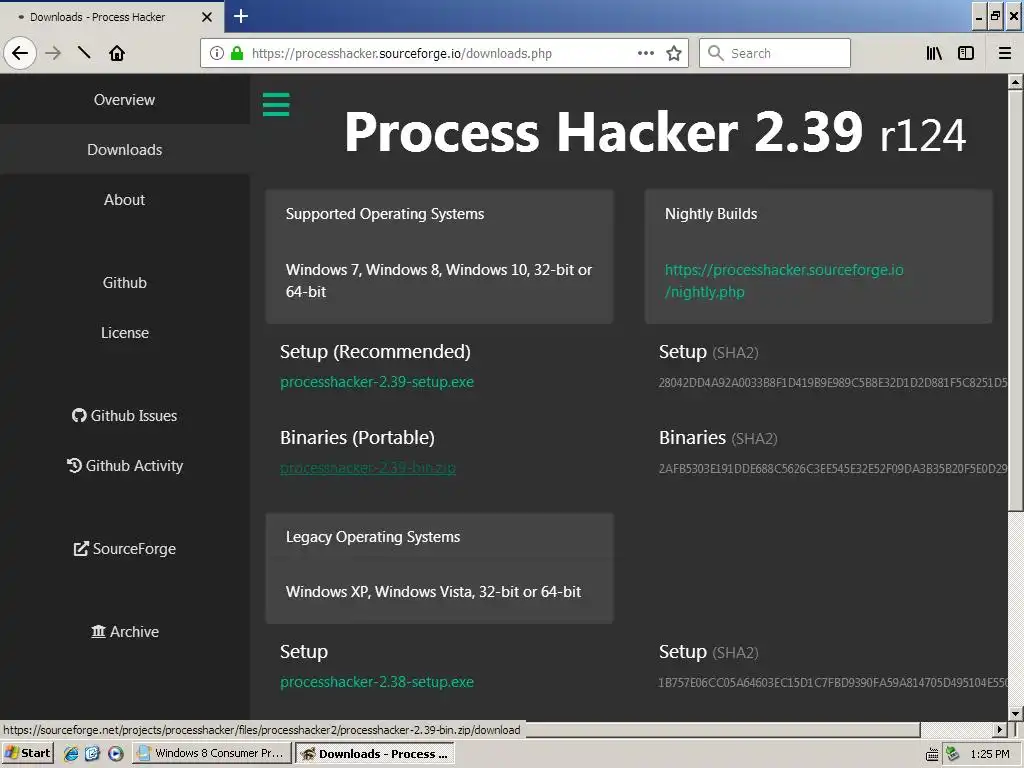1024x768 pixels.
Task: Click the Supported Operating Systems card title
Action: (385, 214)
